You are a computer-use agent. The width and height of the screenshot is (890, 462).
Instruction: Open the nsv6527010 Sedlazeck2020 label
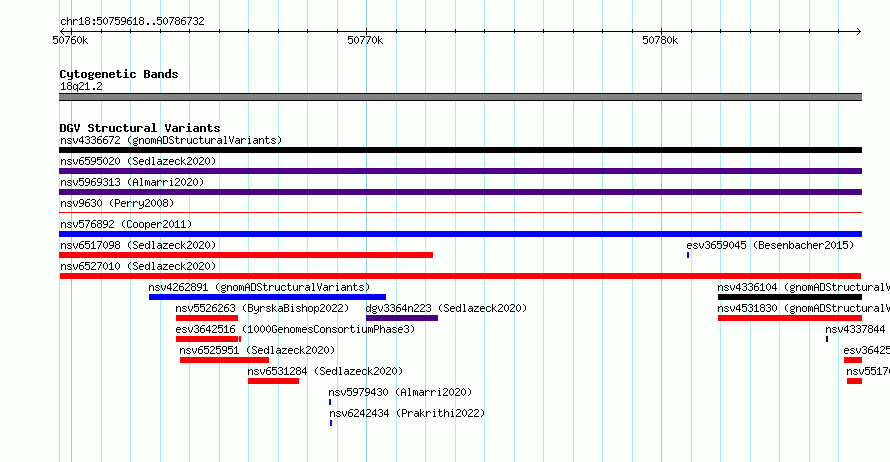pos(138,266)
